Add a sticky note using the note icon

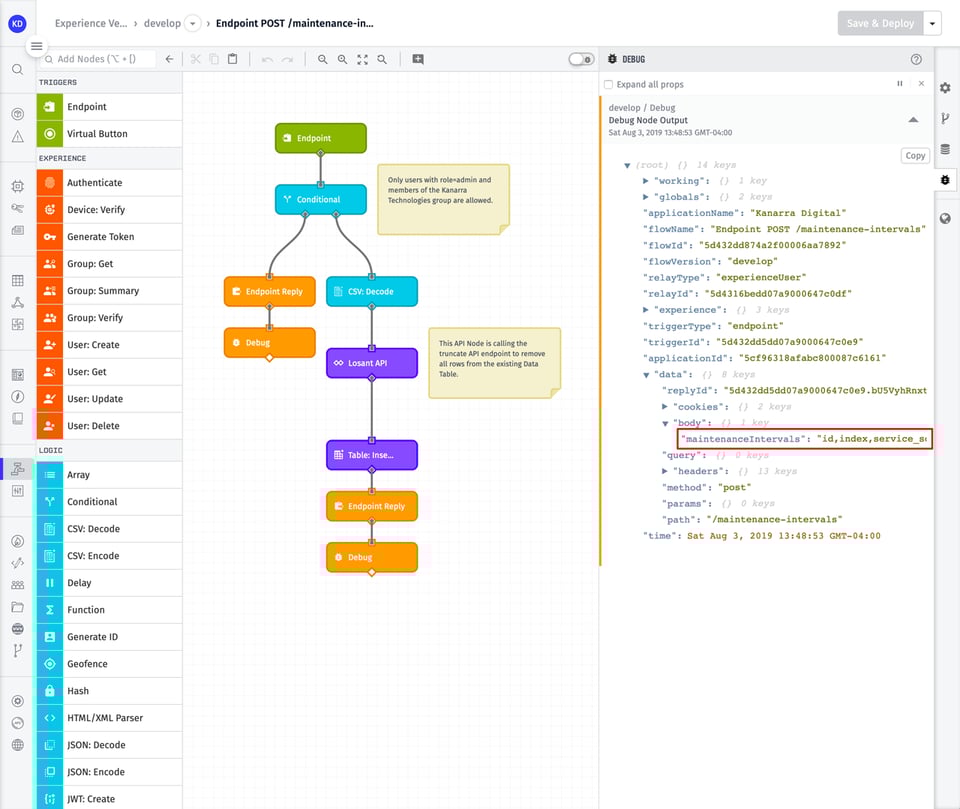417,59
